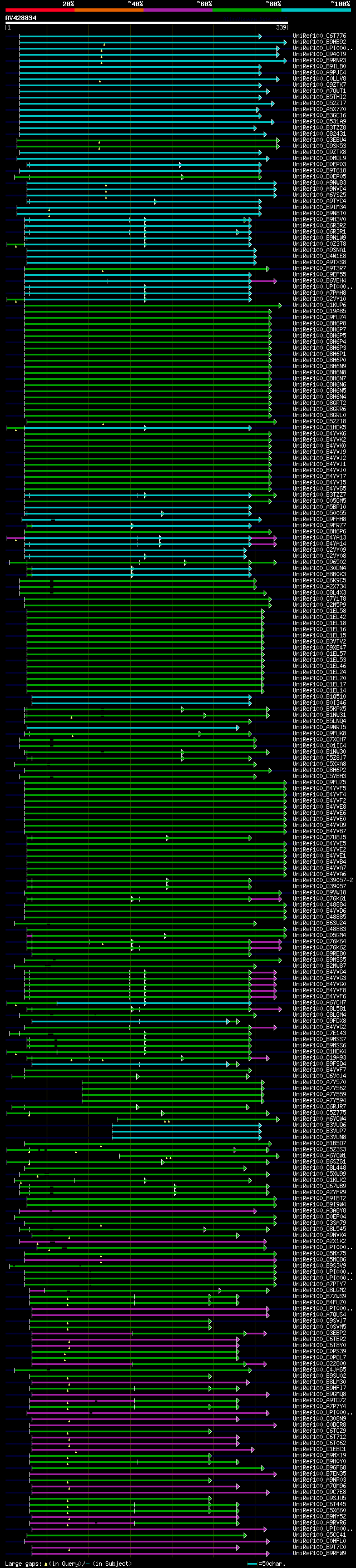Select hit UniRef100_Q39057-2
This screenshot has height=1568, width=356.
click(x=323, y=880)
